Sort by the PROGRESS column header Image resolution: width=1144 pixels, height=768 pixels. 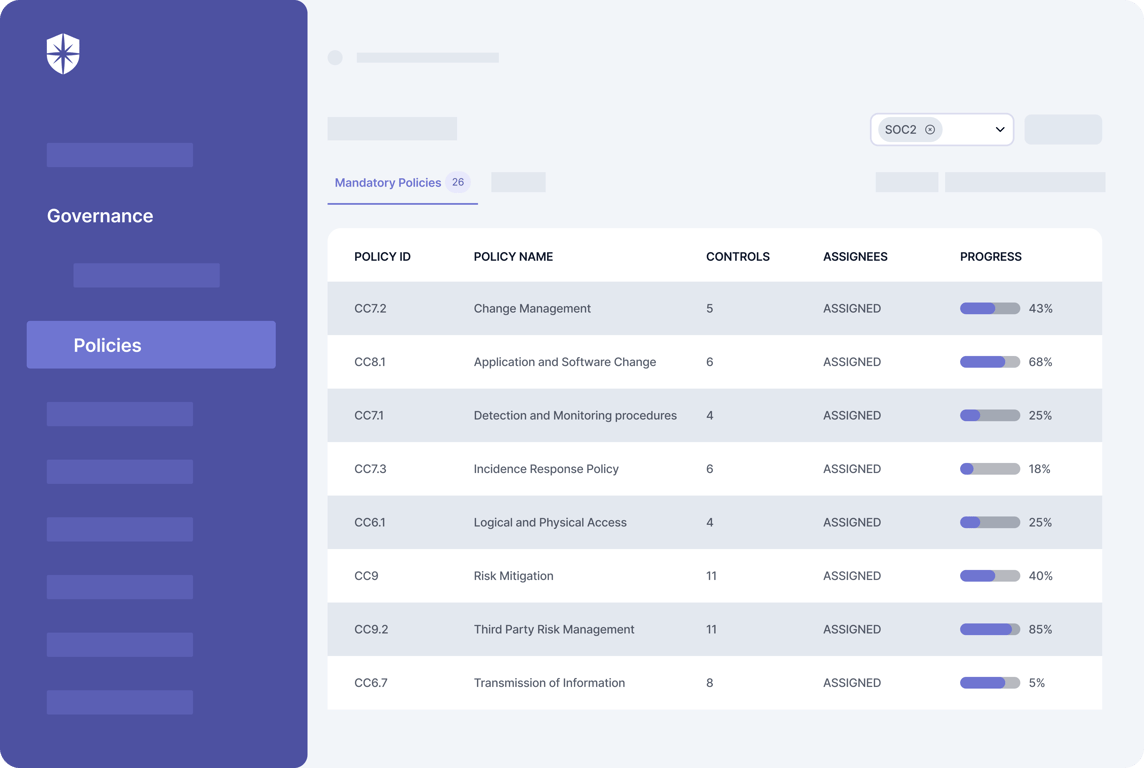click(990, 257)
